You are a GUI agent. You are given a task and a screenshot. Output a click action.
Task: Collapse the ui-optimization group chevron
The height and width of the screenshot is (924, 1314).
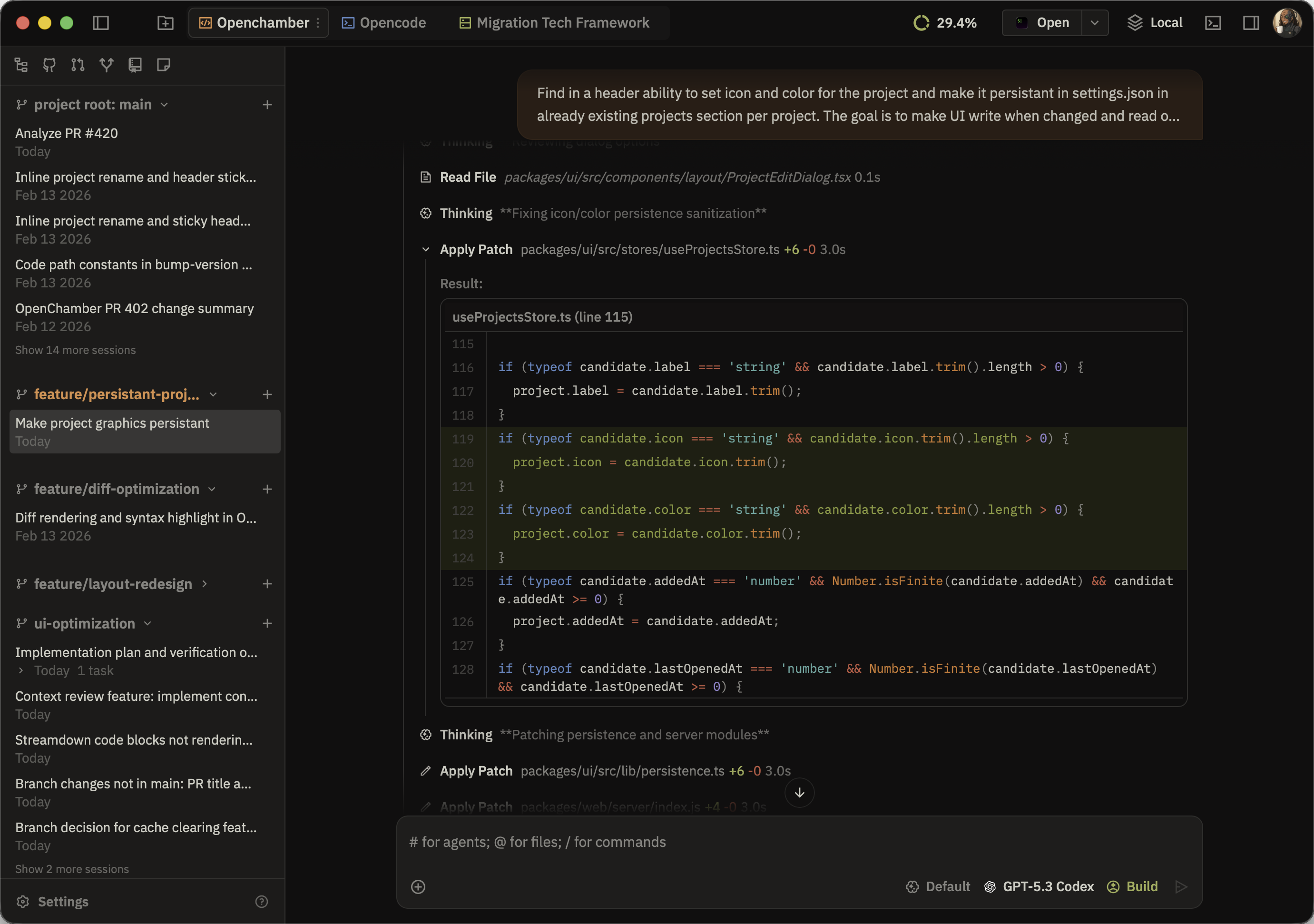147,623
